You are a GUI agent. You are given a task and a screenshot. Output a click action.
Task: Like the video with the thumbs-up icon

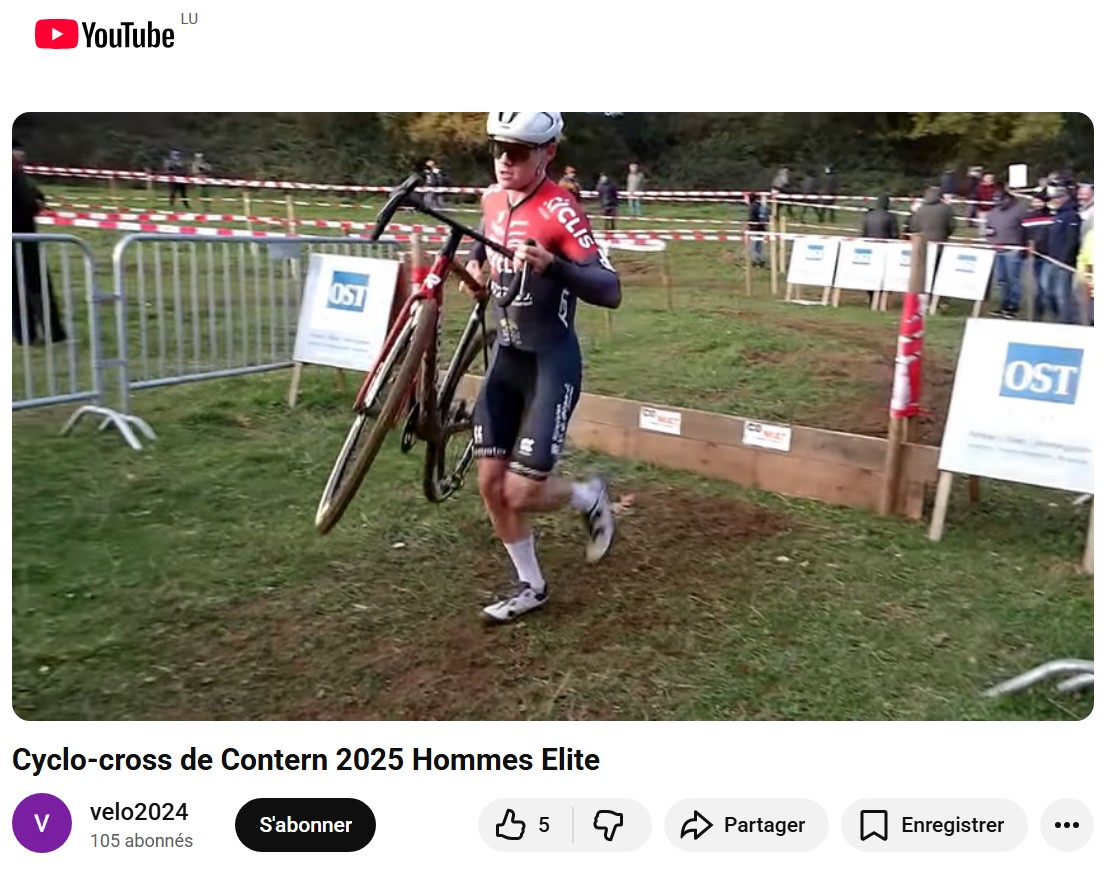510,825
